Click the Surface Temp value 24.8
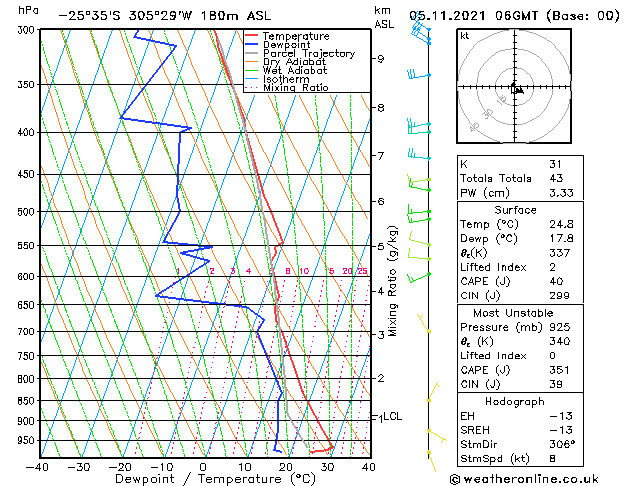The width and height of the screenshot is (629, 486). 561,224
